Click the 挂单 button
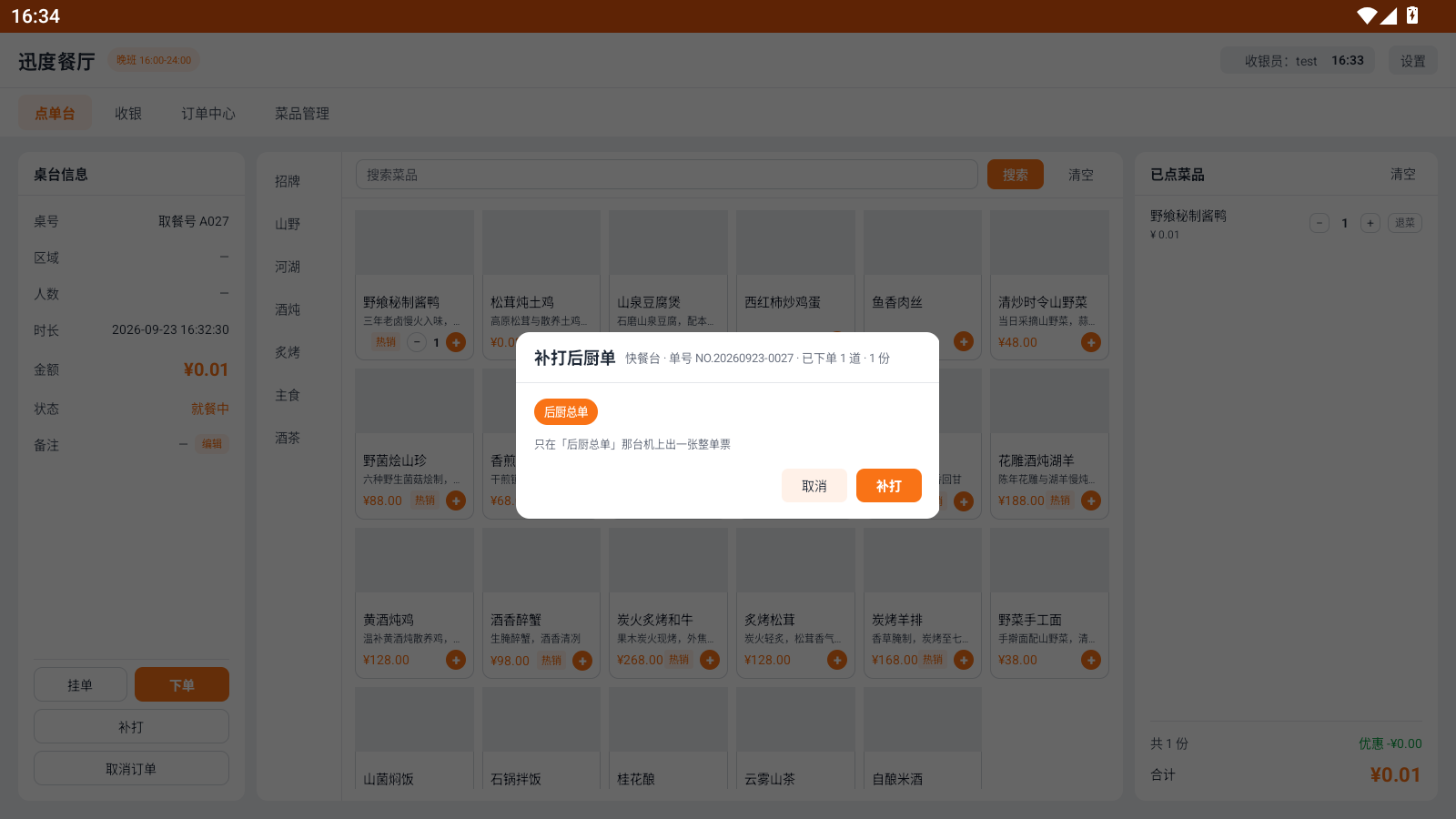This screenshot has width=1456, height=819. [80, 685]
